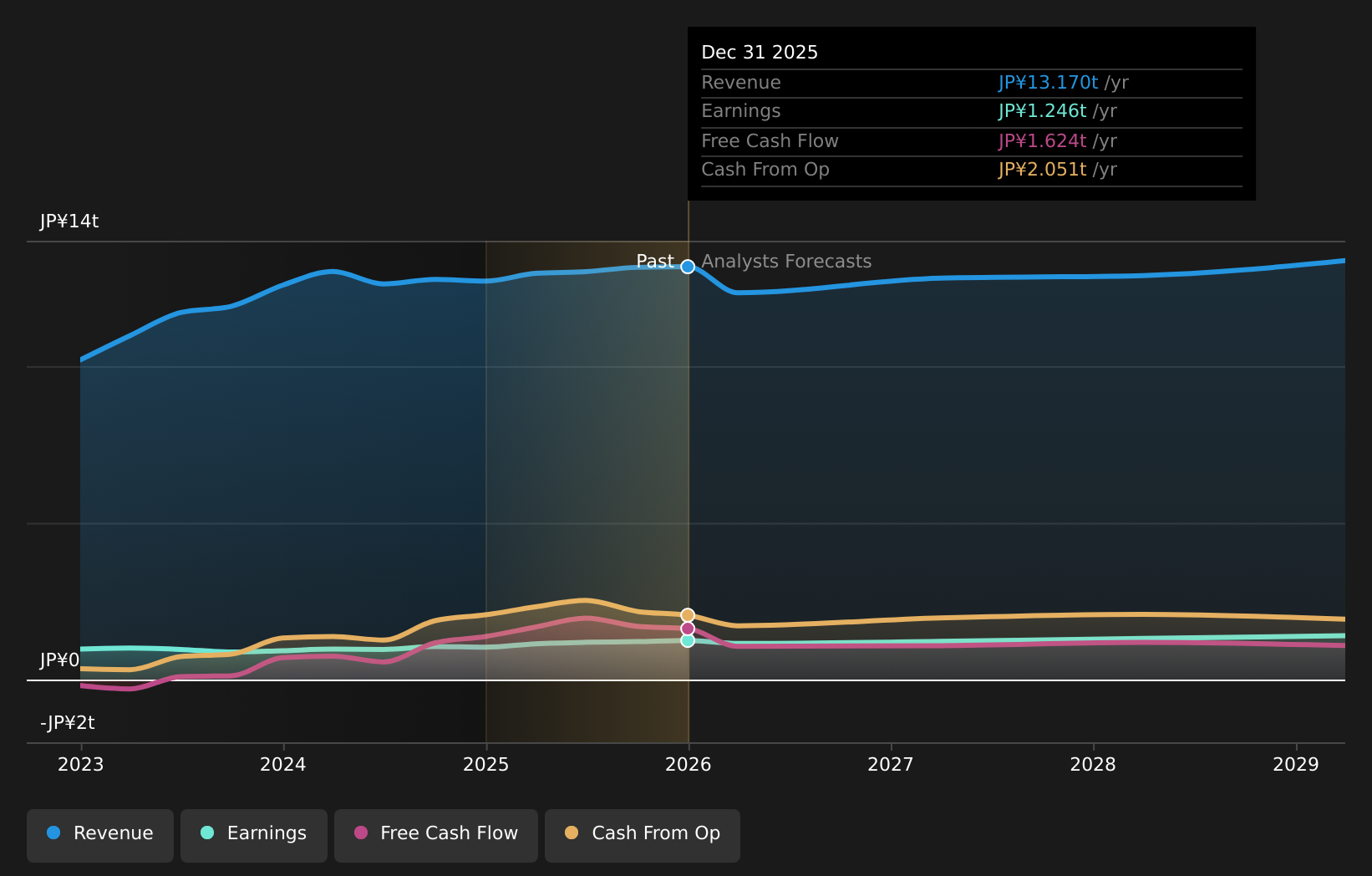Click the 2024 x-axis label
This screenshot has width=1372, height=876.
coord(283,765)
